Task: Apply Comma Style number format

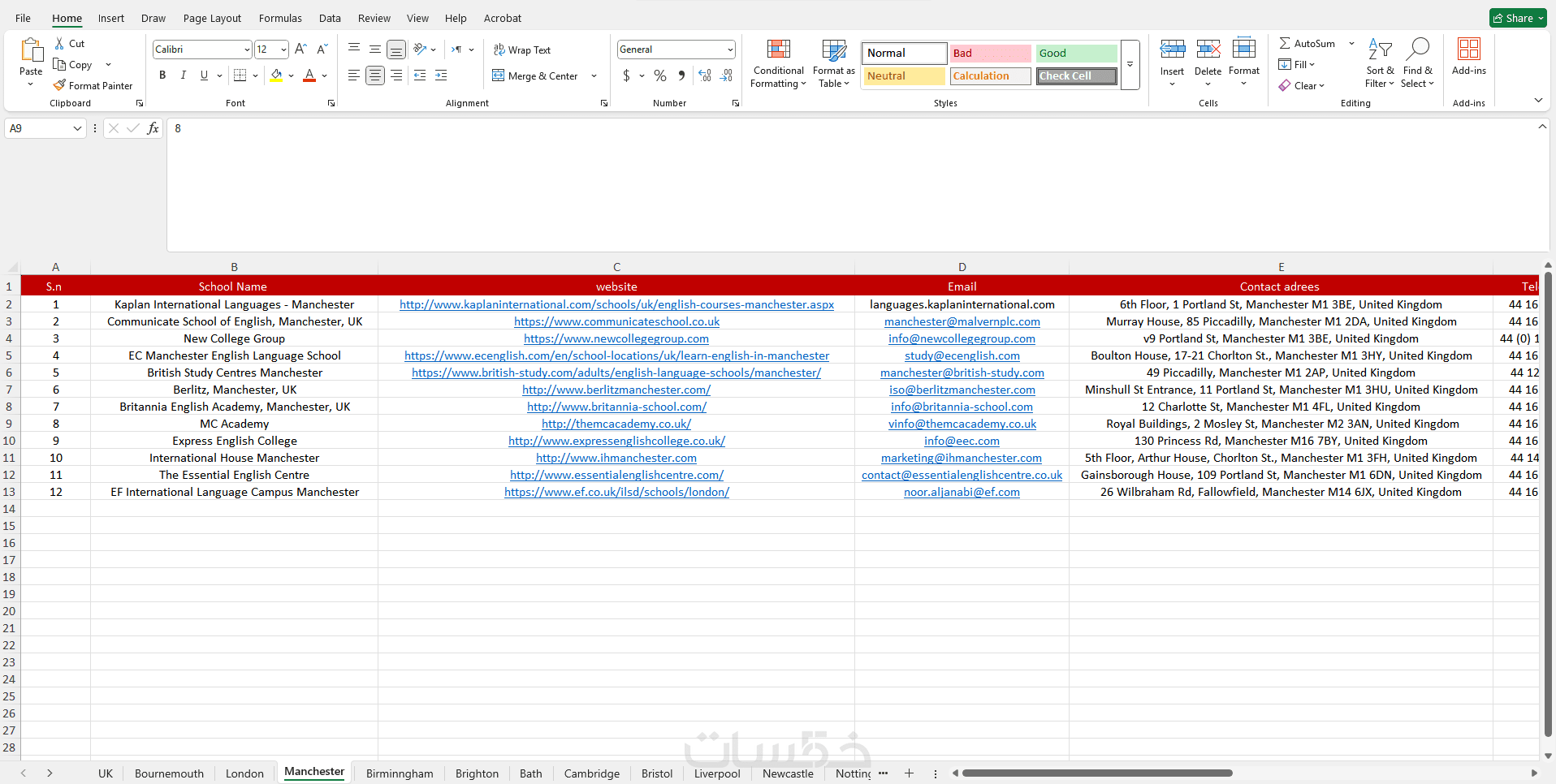Action: (x=681, y=75)
